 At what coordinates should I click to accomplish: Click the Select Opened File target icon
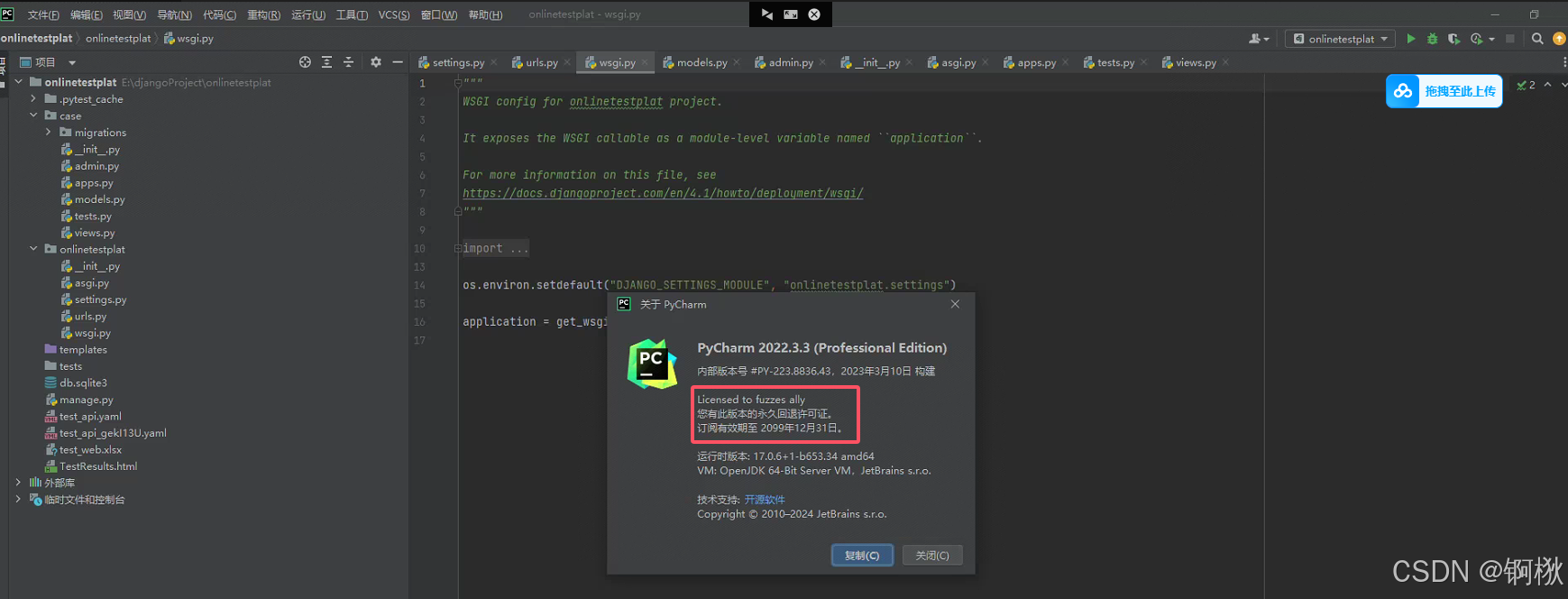click(305, 62)
